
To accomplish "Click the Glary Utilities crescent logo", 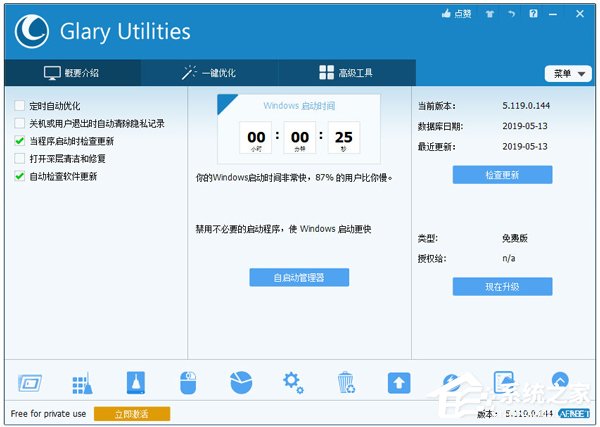I will pyautogui.click(x=32, y=31).
